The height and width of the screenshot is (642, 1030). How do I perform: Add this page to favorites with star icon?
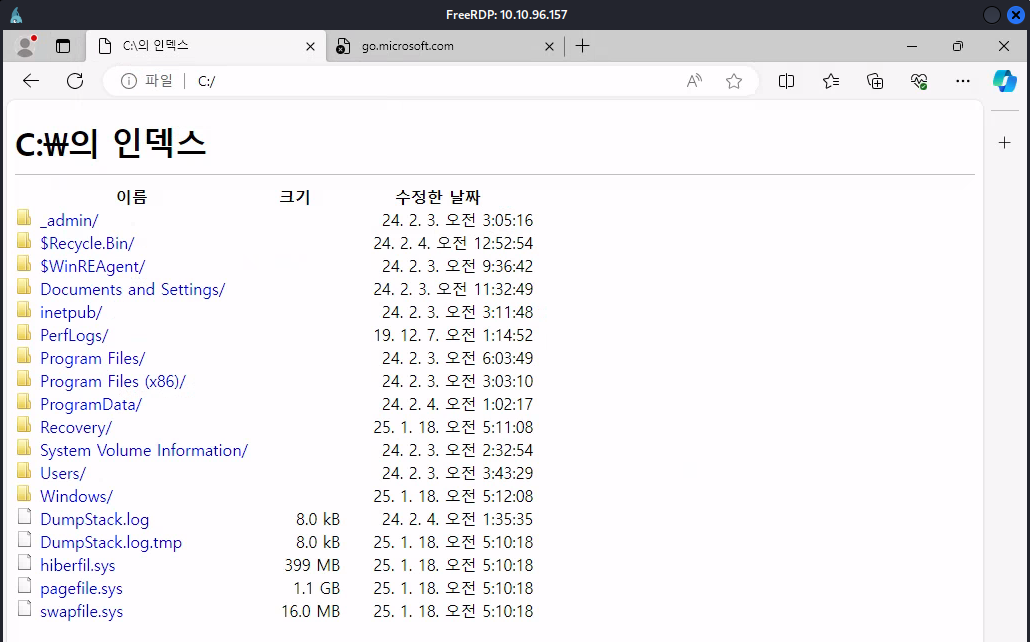[x=734, y=81]
